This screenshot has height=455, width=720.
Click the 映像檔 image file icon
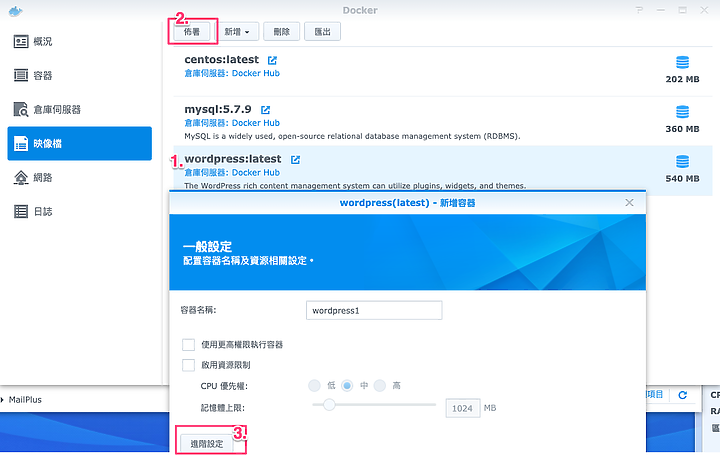(21, 144)
